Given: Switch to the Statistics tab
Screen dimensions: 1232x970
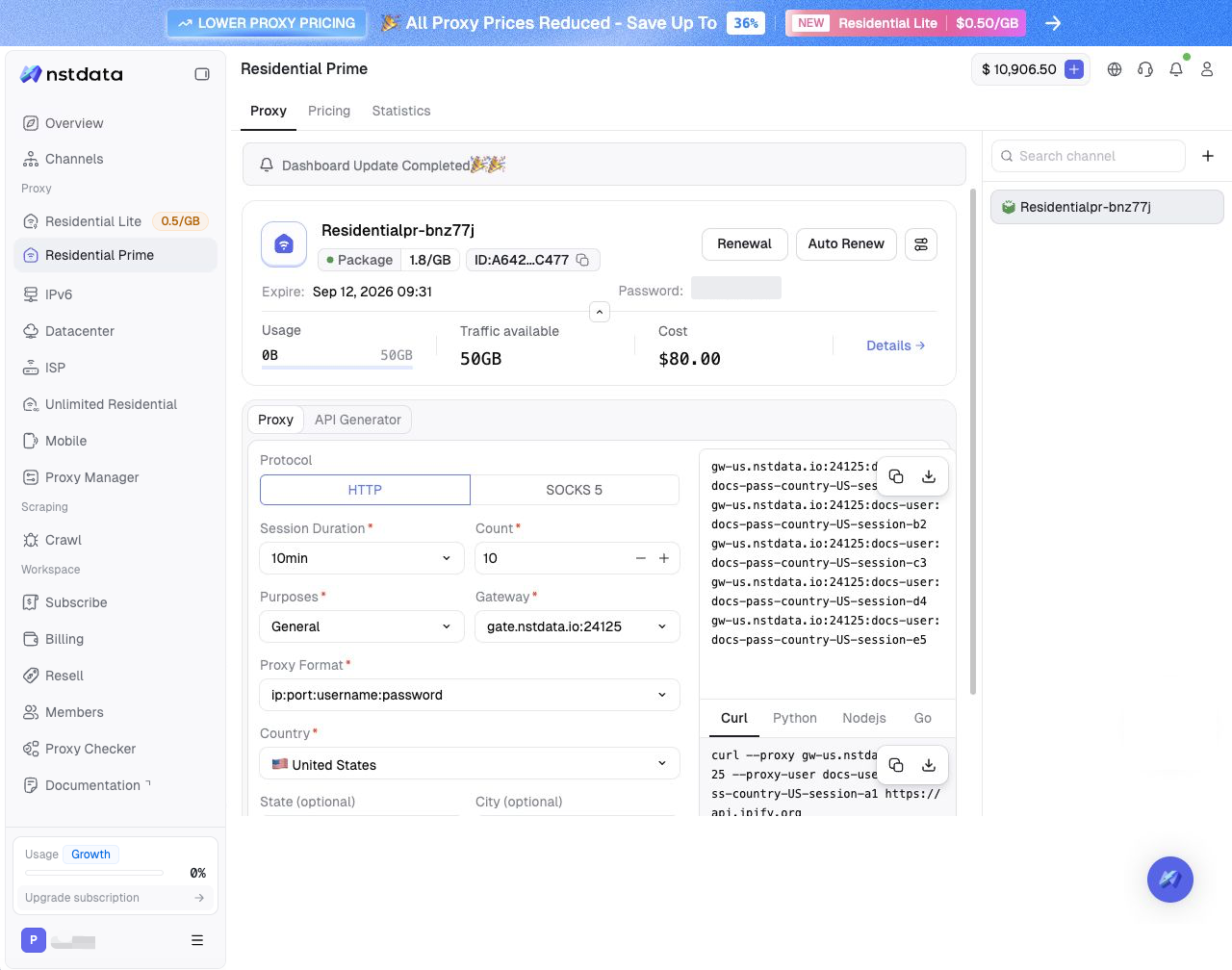Looking at the screenshot, I should click(x=401, y=111).
